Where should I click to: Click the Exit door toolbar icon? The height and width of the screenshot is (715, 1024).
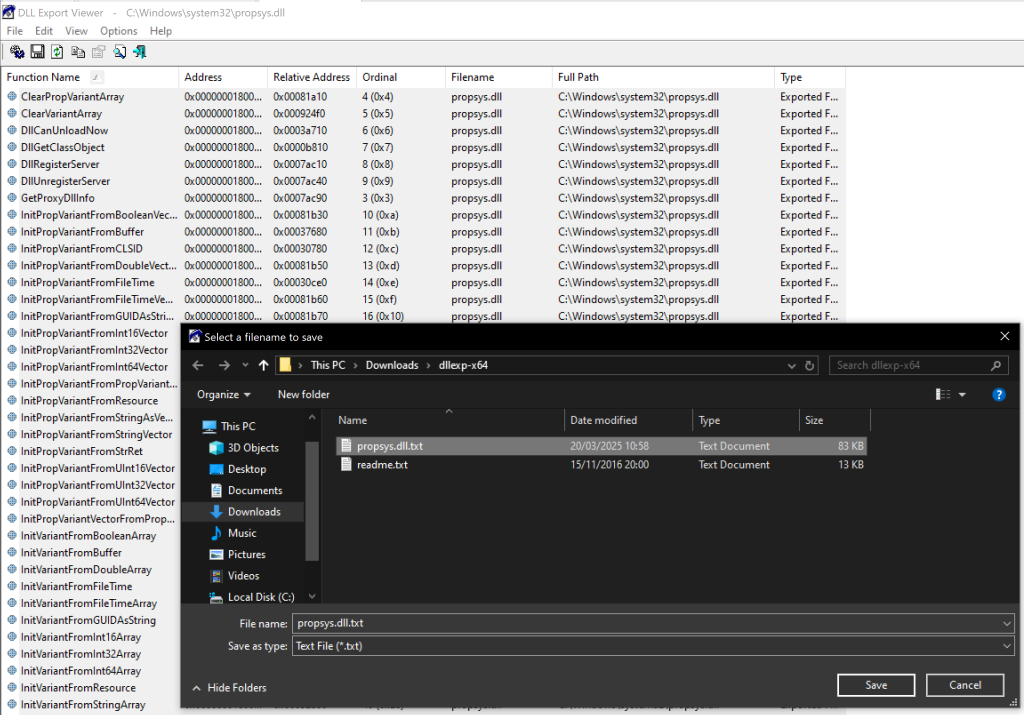click(140, 52)
